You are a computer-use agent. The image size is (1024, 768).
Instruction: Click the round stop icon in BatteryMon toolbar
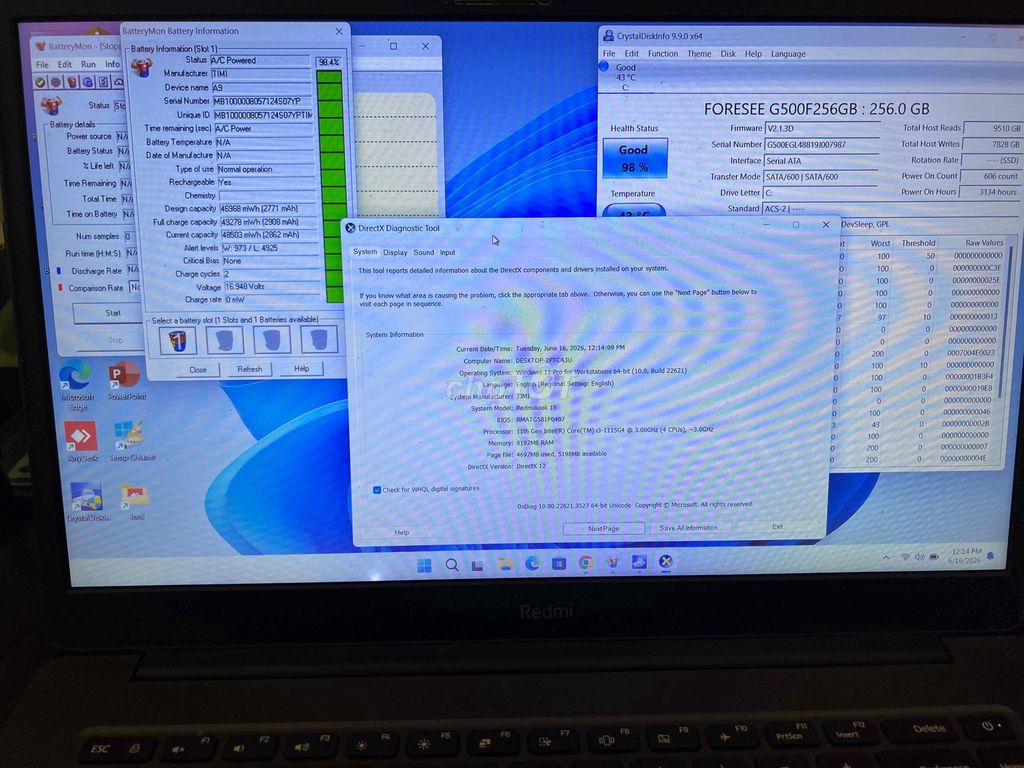coord(56,82)
